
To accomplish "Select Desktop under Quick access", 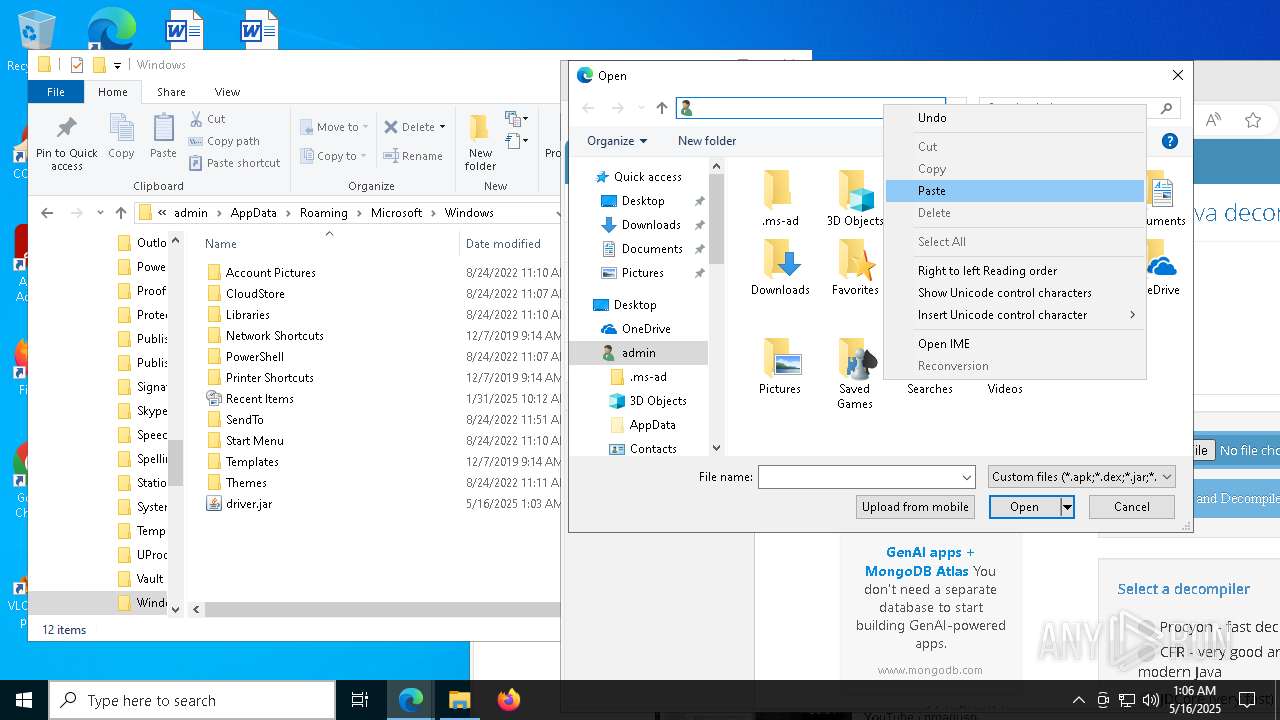I will pyautogui.click(x=643, y=201).
